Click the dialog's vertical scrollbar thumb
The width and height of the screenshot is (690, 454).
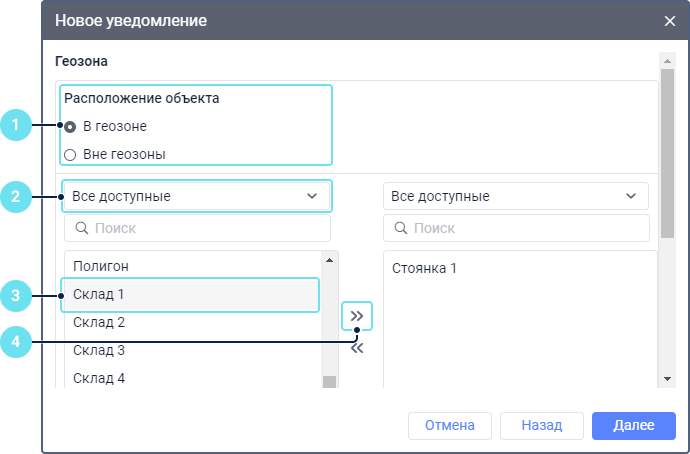pyautogui.click(x=668, y=152)
